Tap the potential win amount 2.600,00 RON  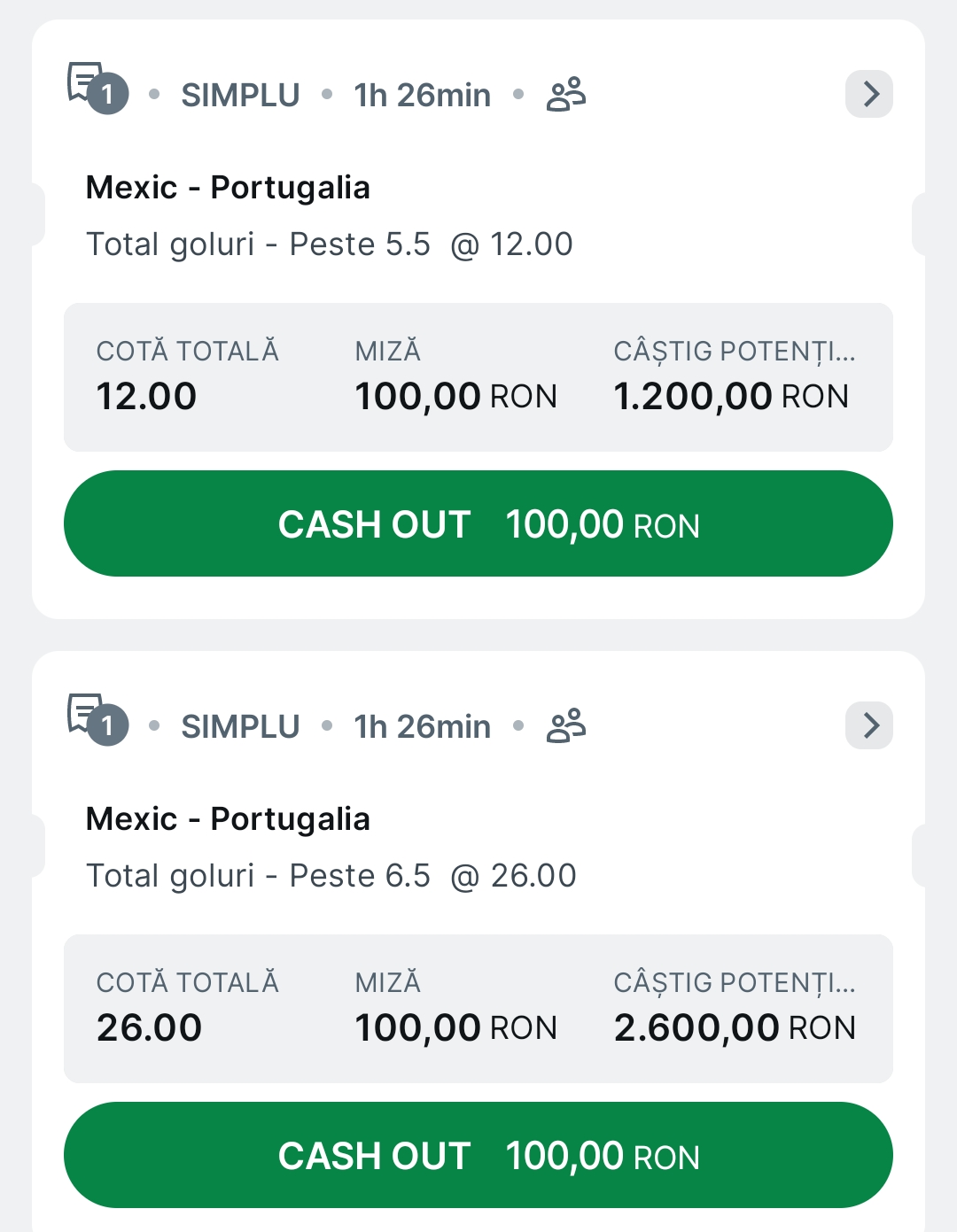(x=735, y=1027)
